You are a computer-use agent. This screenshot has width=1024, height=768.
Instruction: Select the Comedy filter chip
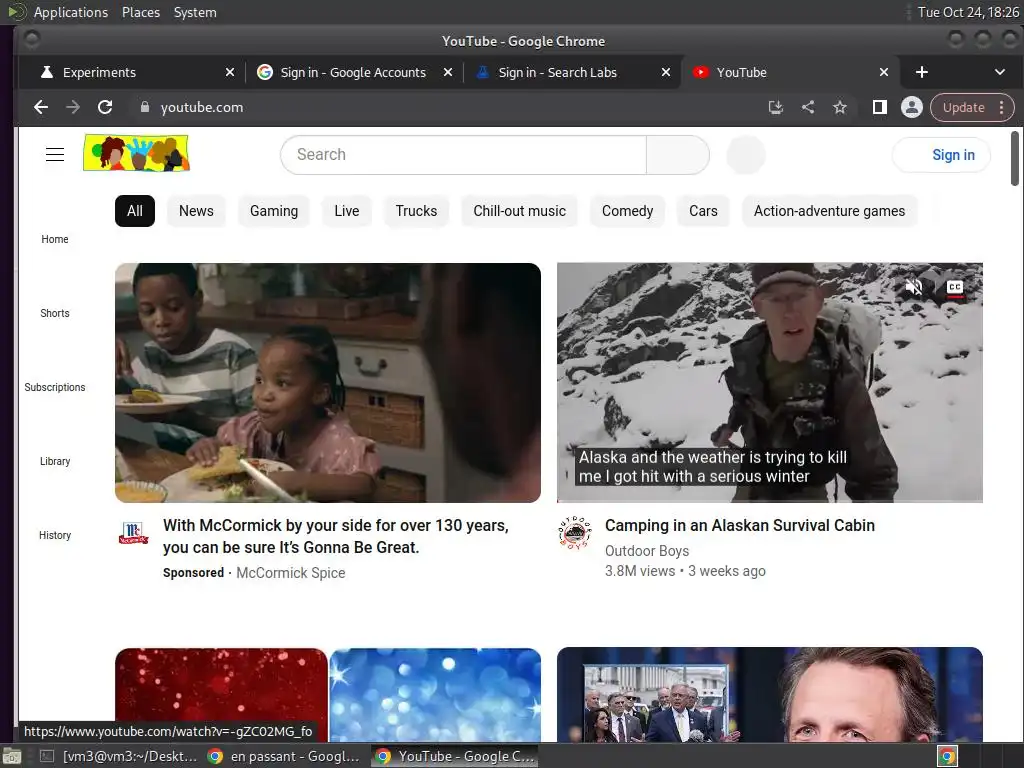[x=628, y=211]
